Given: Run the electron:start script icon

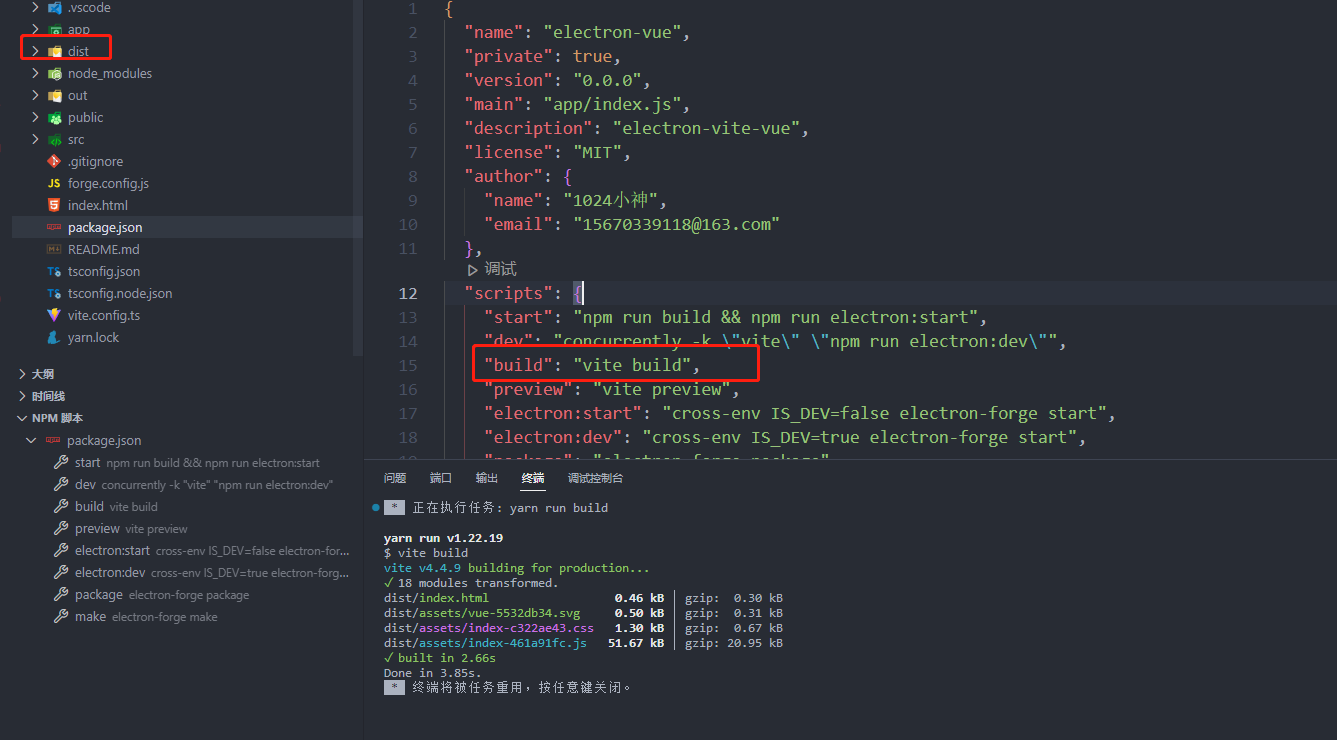Looking at the screenshot, I should point(60,550).
